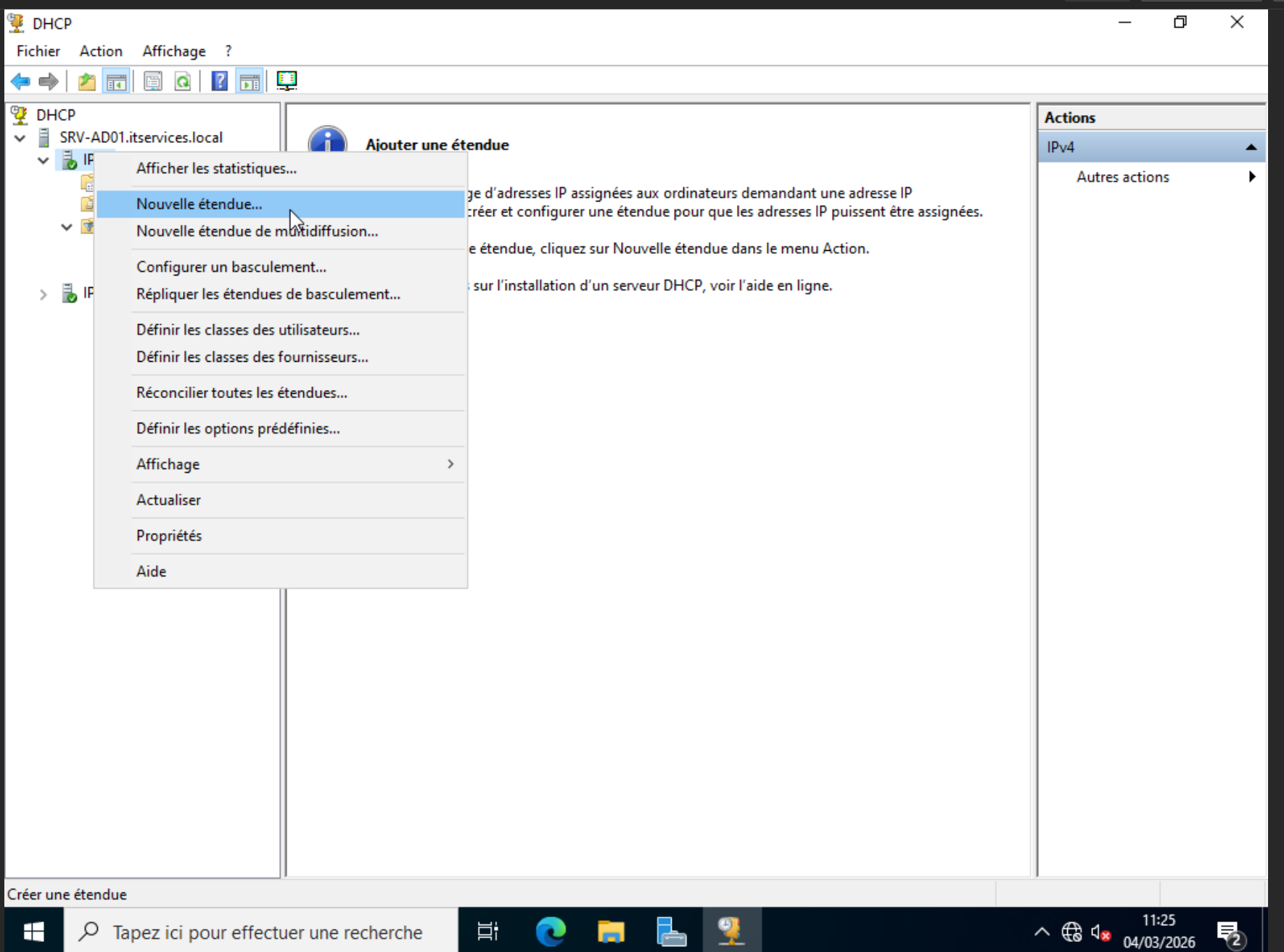Expand the IPv6 tree node chevron
This screenshot has width=1284, height=952.
pyautogui.click(x=44, y=294)
